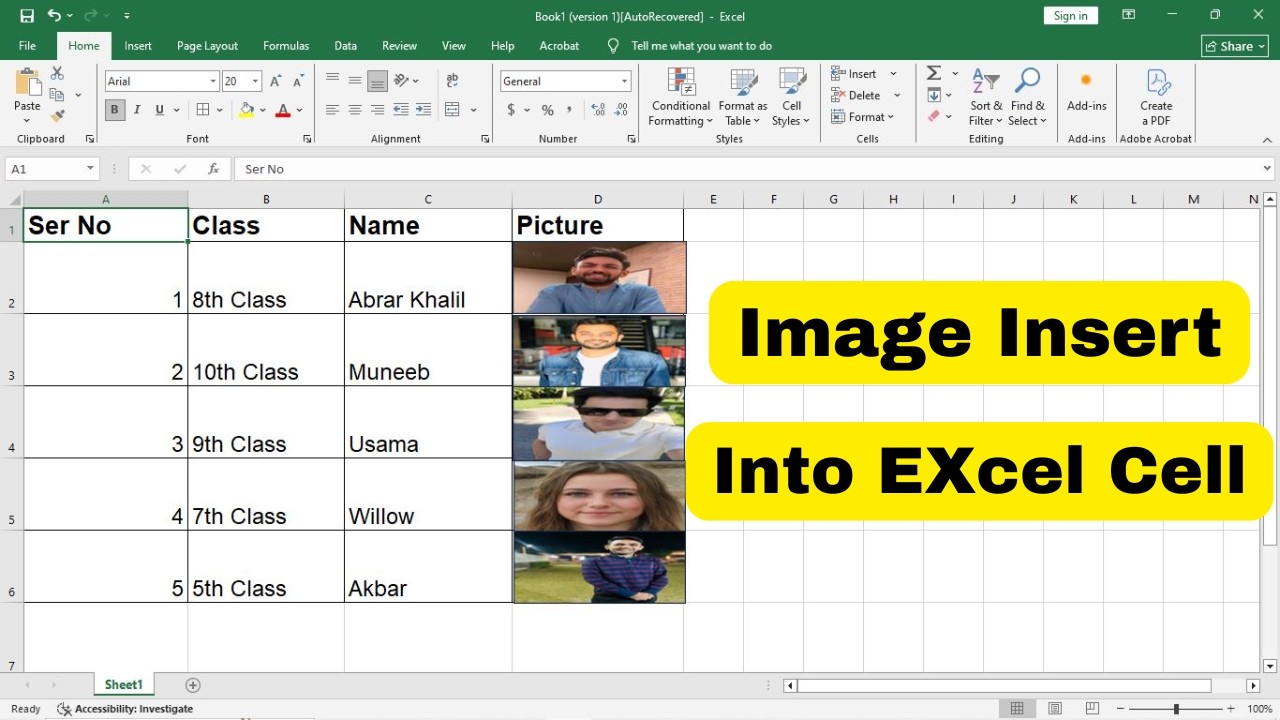Click the Undo arrow icon
The image size is (1280, 720).
pyautogui.click(x=54, y=15)
